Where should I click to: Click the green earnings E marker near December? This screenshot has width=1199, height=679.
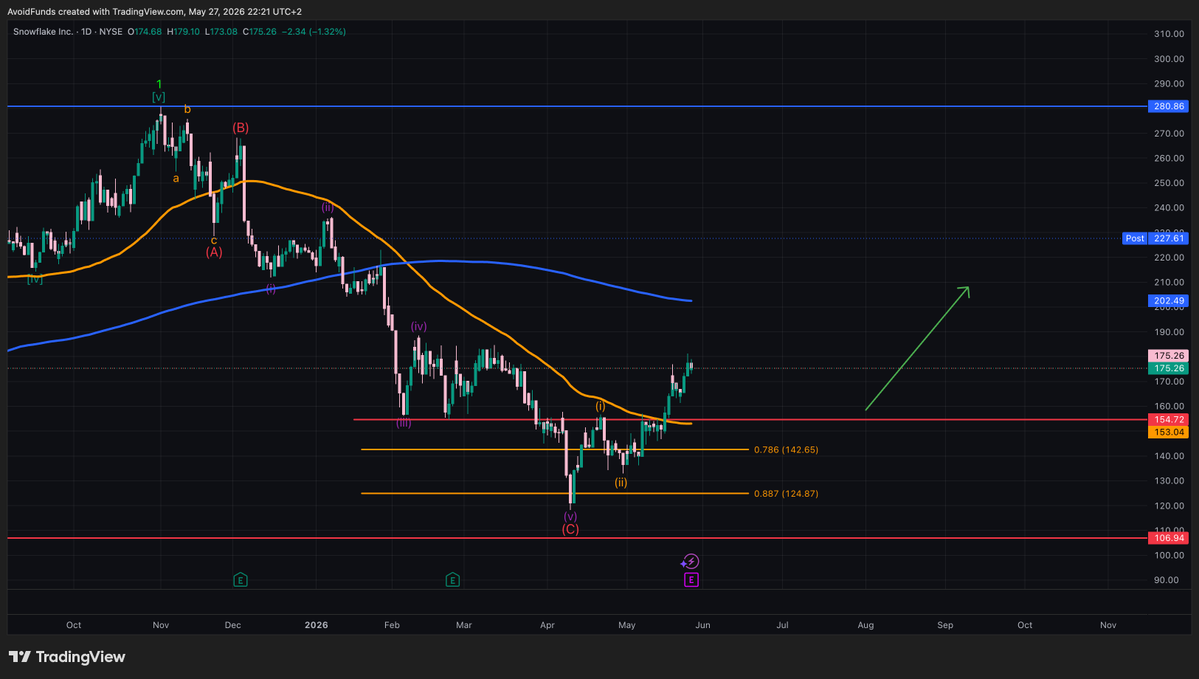click(x=240, y=580)
